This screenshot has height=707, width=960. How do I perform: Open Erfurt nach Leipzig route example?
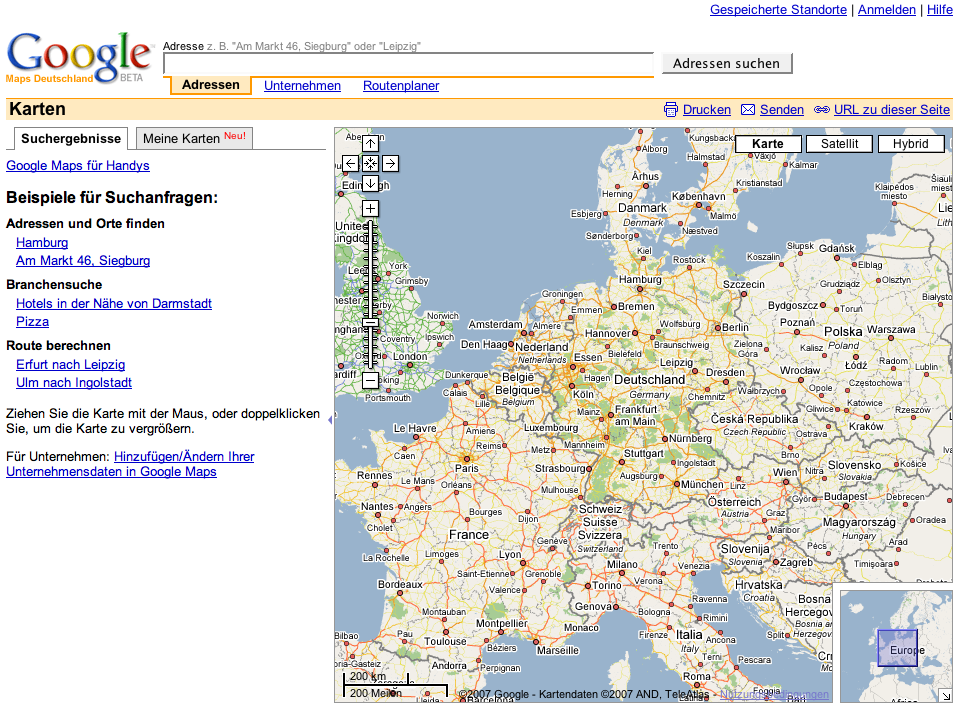tap(70, 365)
